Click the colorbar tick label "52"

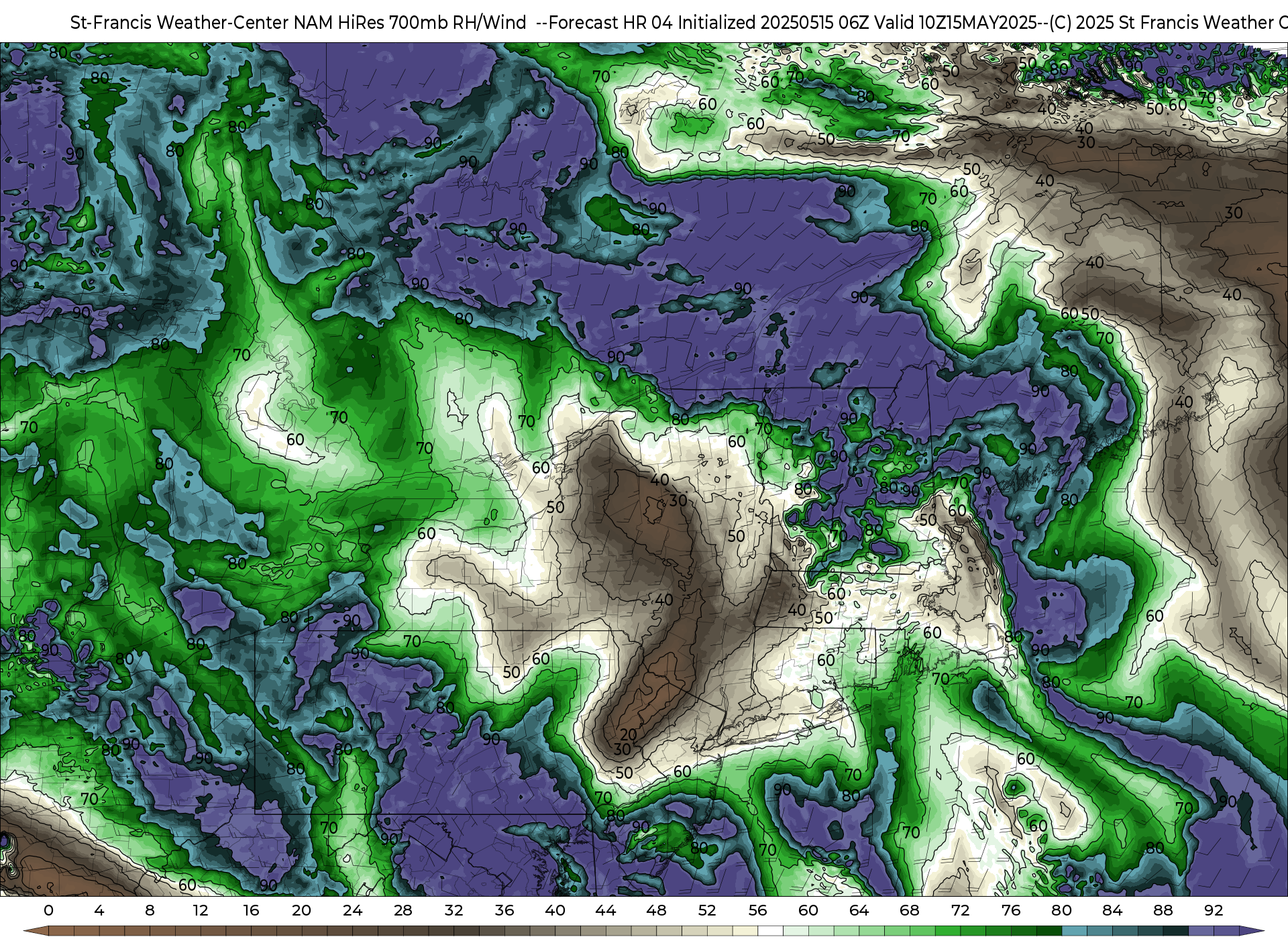coord(707,910)
